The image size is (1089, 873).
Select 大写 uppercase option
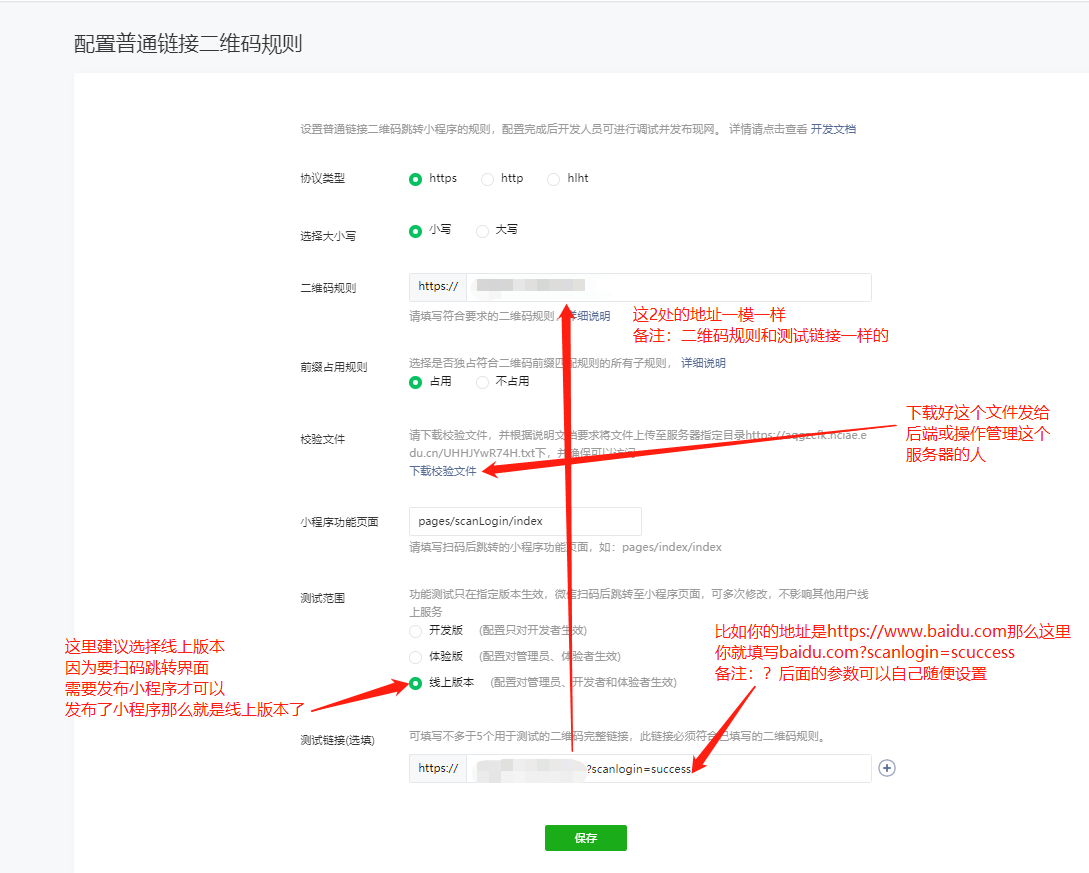(482, 231)
